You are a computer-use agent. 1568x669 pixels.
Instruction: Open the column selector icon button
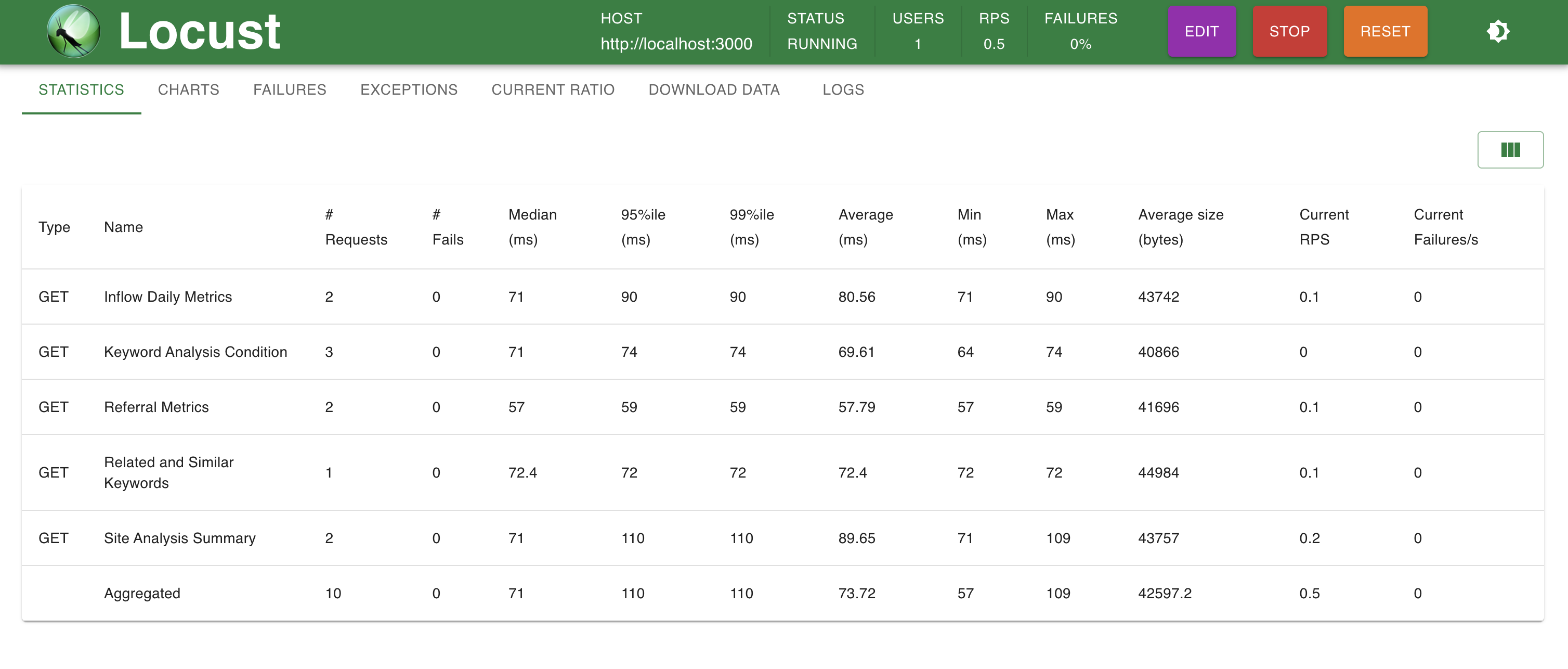(x=1510, y=150)
